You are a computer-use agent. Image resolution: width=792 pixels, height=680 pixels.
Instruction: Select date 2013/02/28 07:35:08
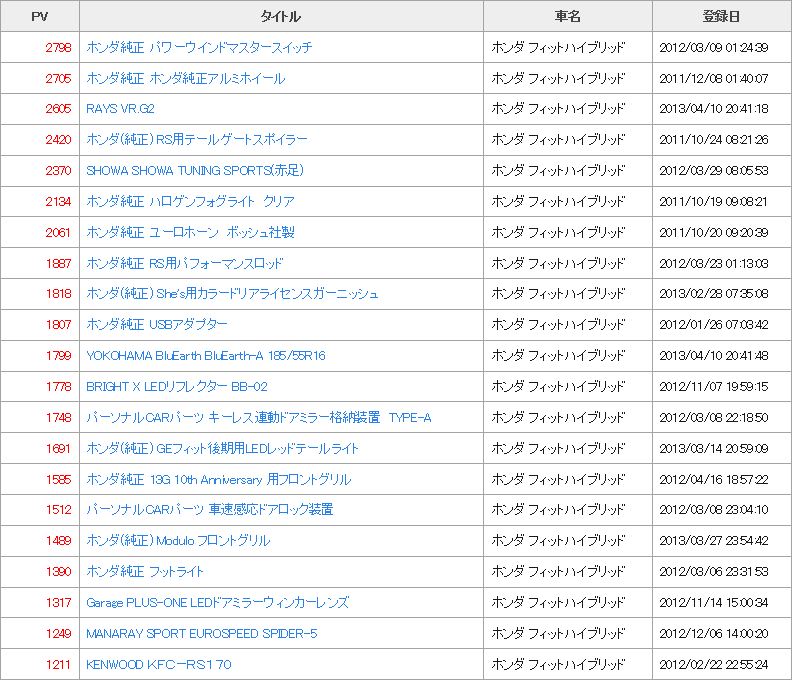click(714, 294)
